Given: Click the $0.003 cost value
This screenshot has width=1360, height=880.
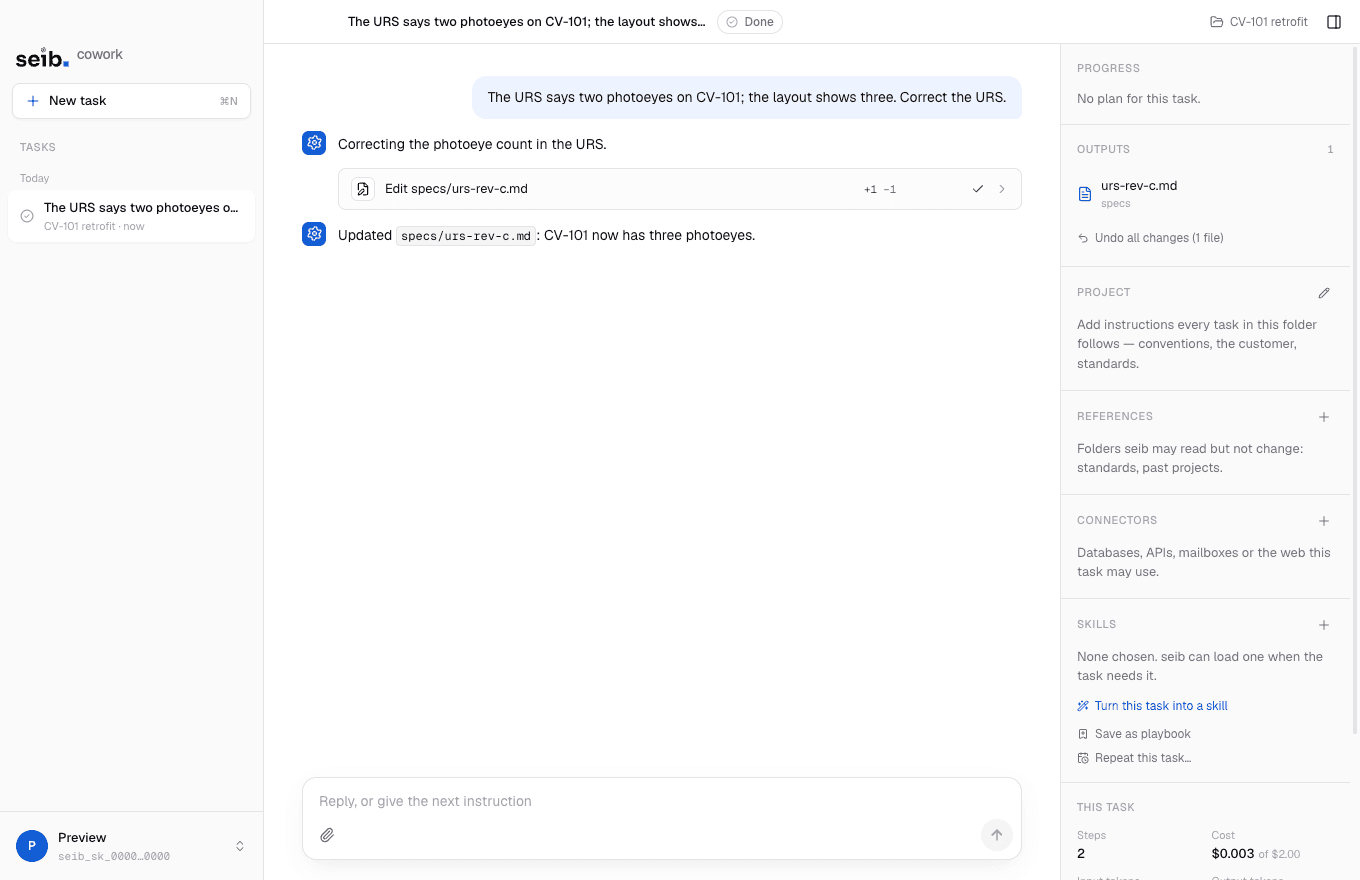Looking at the screenshot, I should click(x=1232, y=854).
